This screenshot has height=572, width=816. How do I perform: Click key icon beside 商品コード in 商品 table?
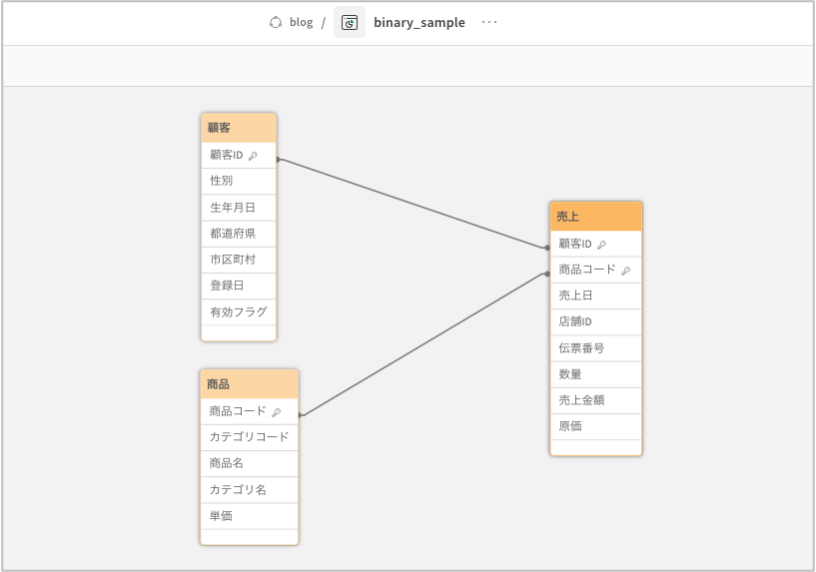[276, 412]
